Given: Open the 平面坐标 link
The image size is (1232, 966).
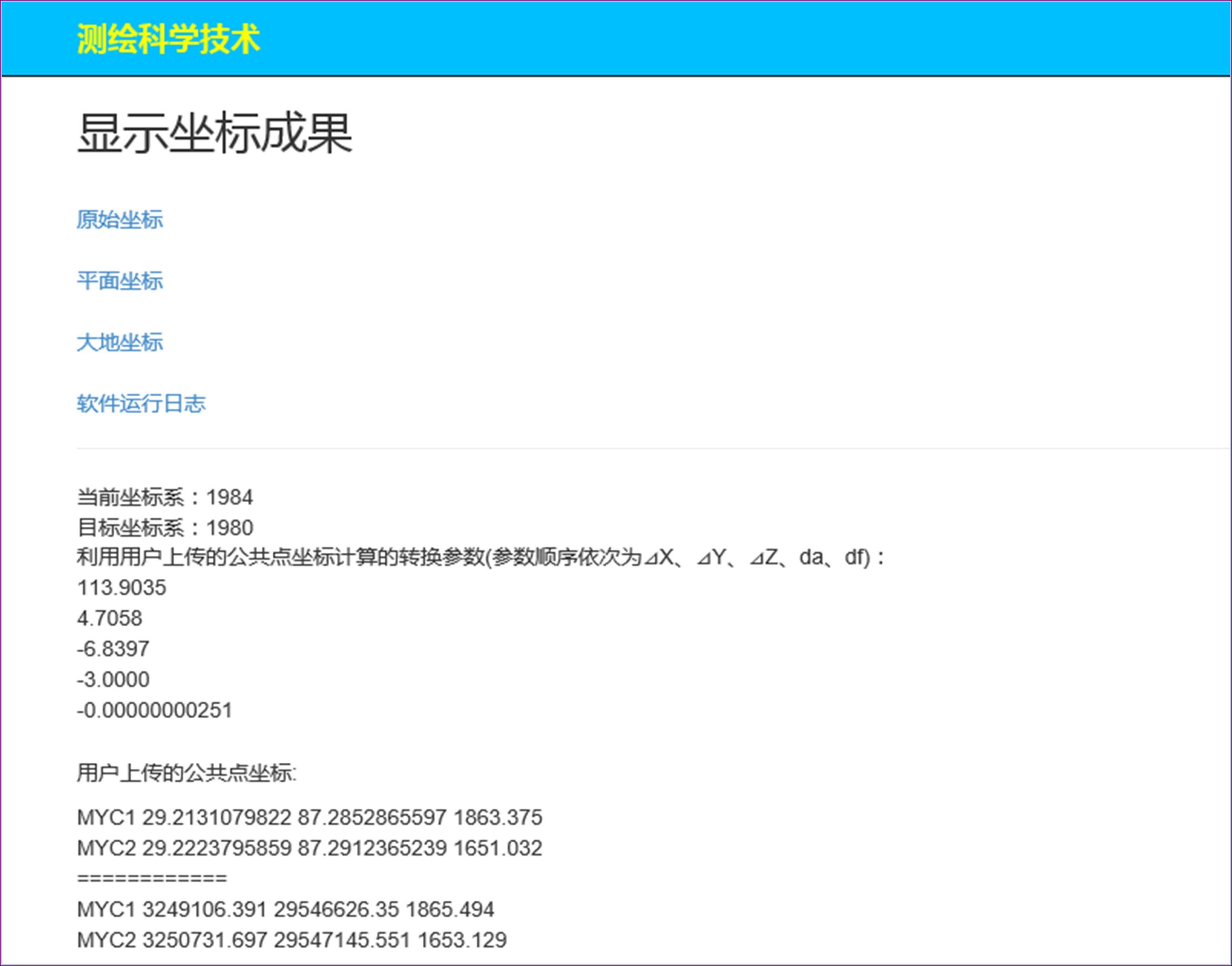Looking at the screenshot, I should click(119, 281).
